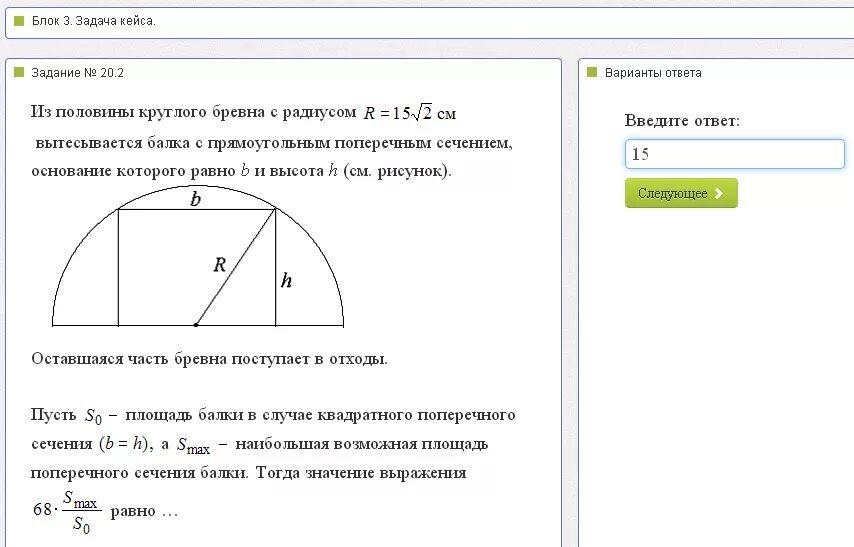Click the line 'вытесывается балка с прямоугольным поперечным сечением,'
The height and width of the screenshot is (547, 854).
tap(274, 143)
